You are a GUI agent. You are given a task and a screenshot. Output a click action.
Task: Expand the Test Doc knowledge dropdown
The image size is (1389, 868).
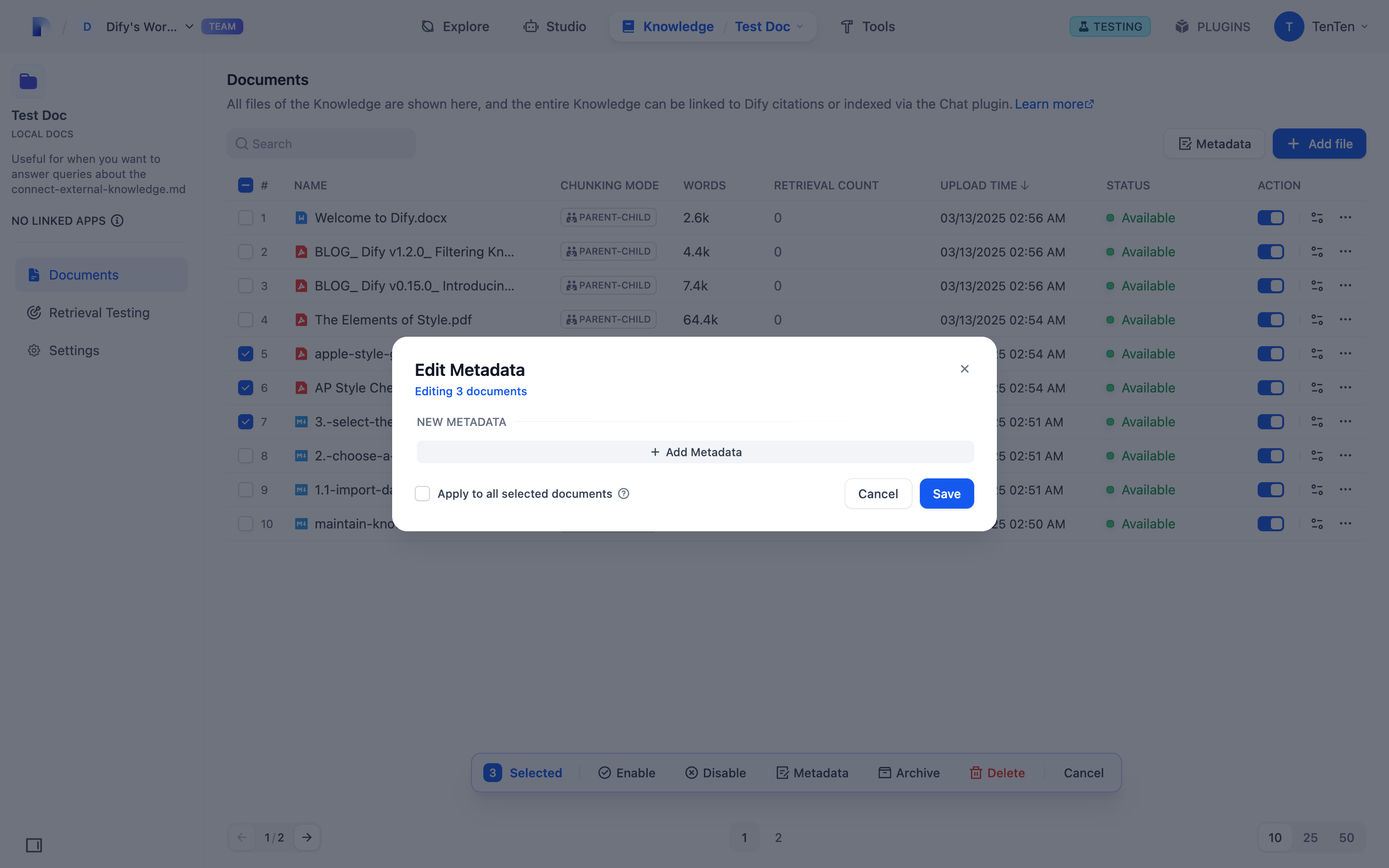tap(800, 26)
